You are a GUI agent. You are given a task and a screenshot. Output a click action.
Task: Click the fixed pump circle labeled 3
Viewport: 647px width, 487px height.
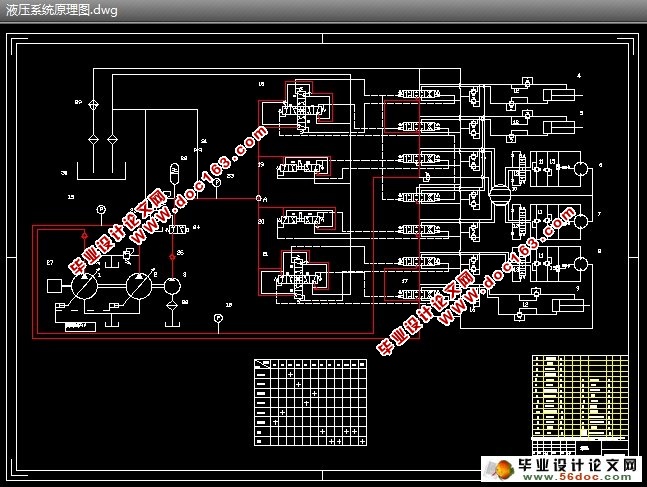click(x=172, y=286)
